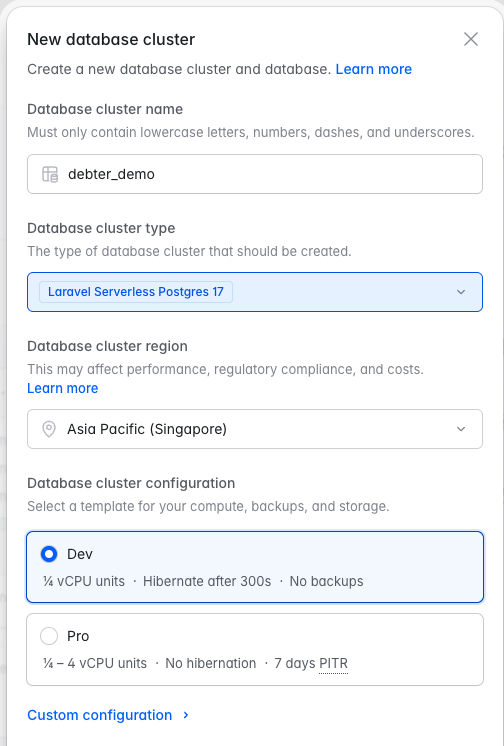Click the arrow next to Custom configuration
Viewport: 504px width, 746px height.
point(186,715)
